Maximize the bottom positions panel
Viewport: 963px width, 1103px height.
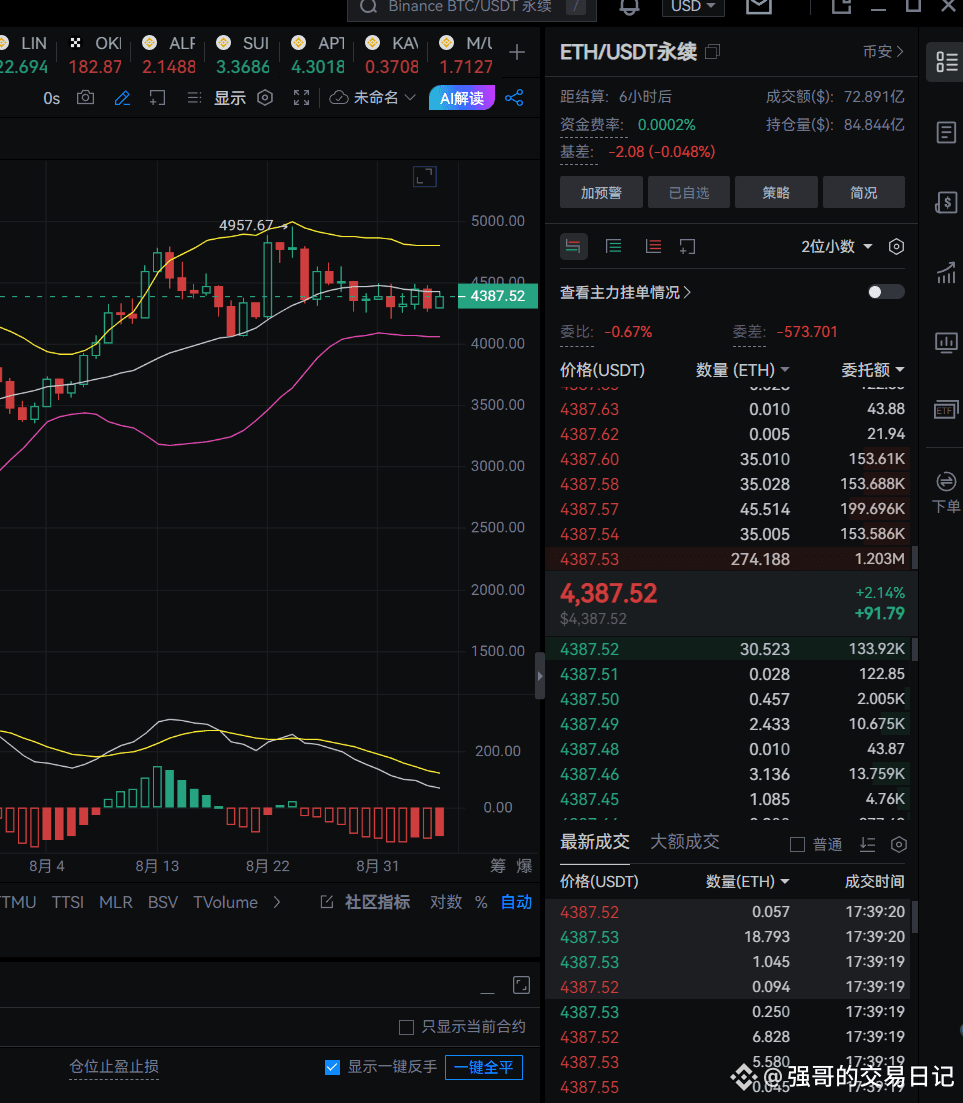pyautogui.click(x=521, y=985)
